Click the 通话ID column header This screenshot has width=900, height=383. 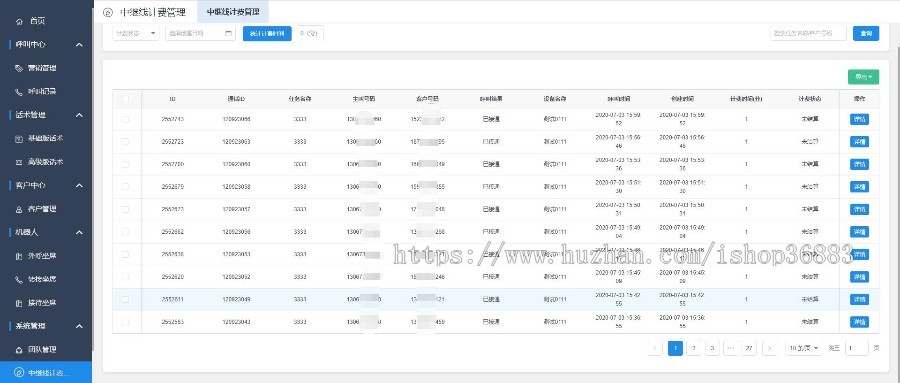coord(236,99)
